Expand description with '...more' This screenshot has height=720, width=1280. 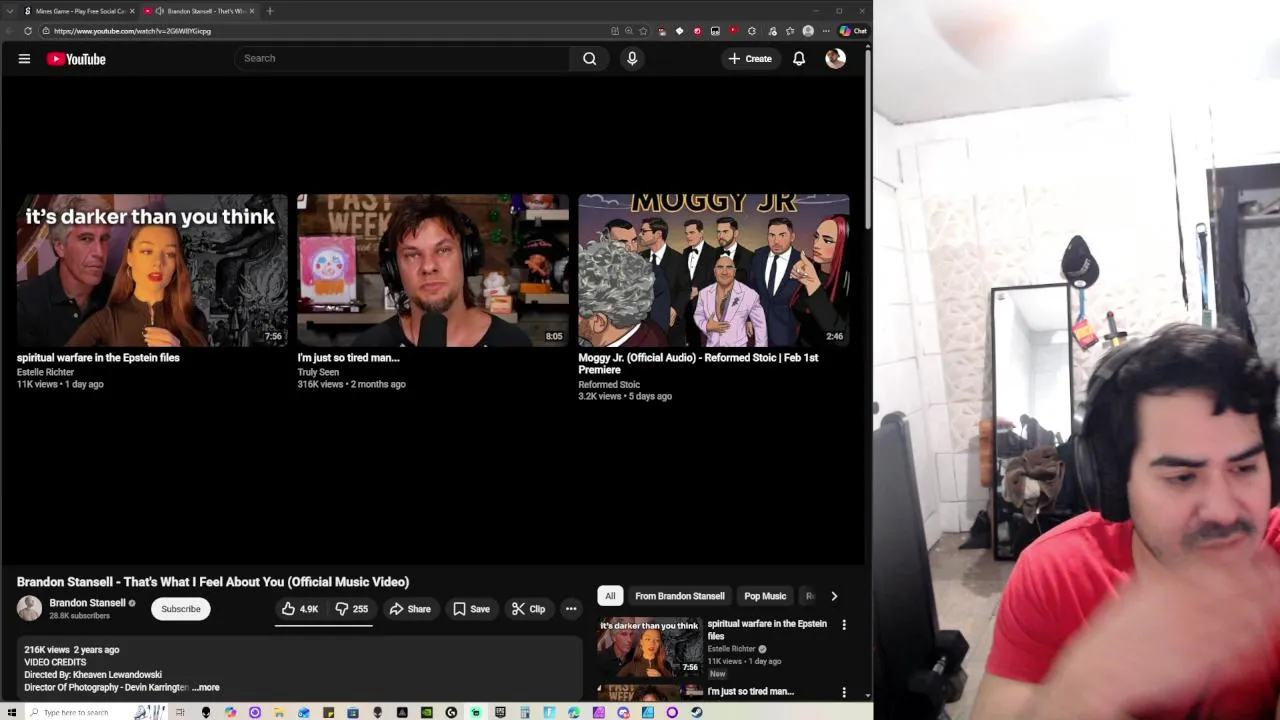(206, 688)
